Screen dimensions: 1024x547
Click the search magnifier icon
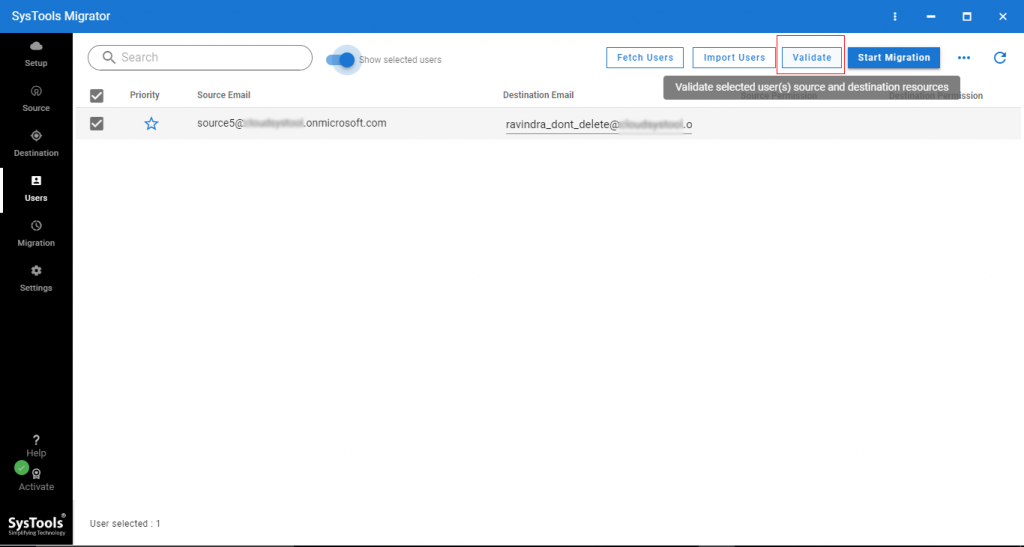pos(108,57)
